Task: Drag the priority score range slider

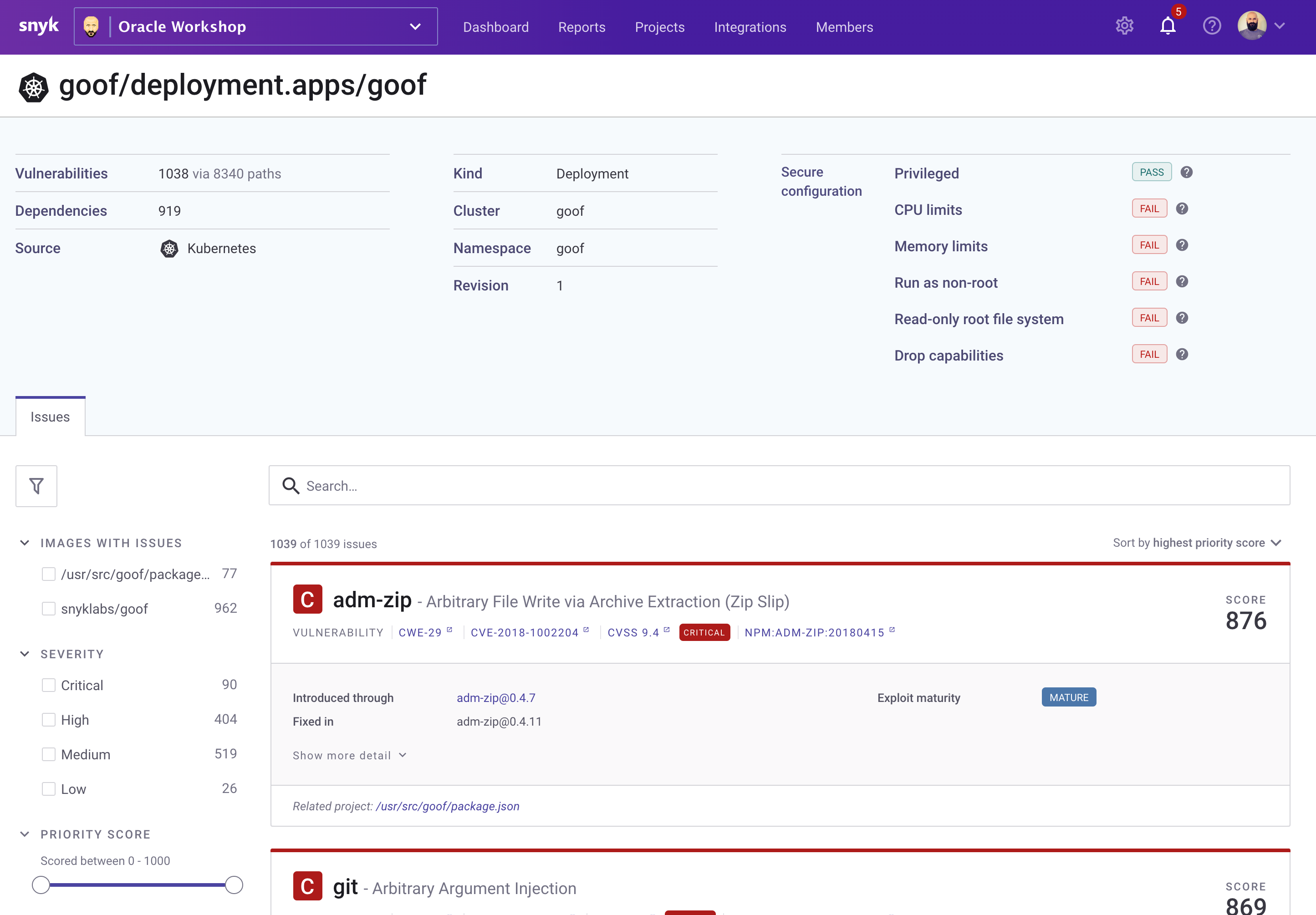Action: click(41, 884)
